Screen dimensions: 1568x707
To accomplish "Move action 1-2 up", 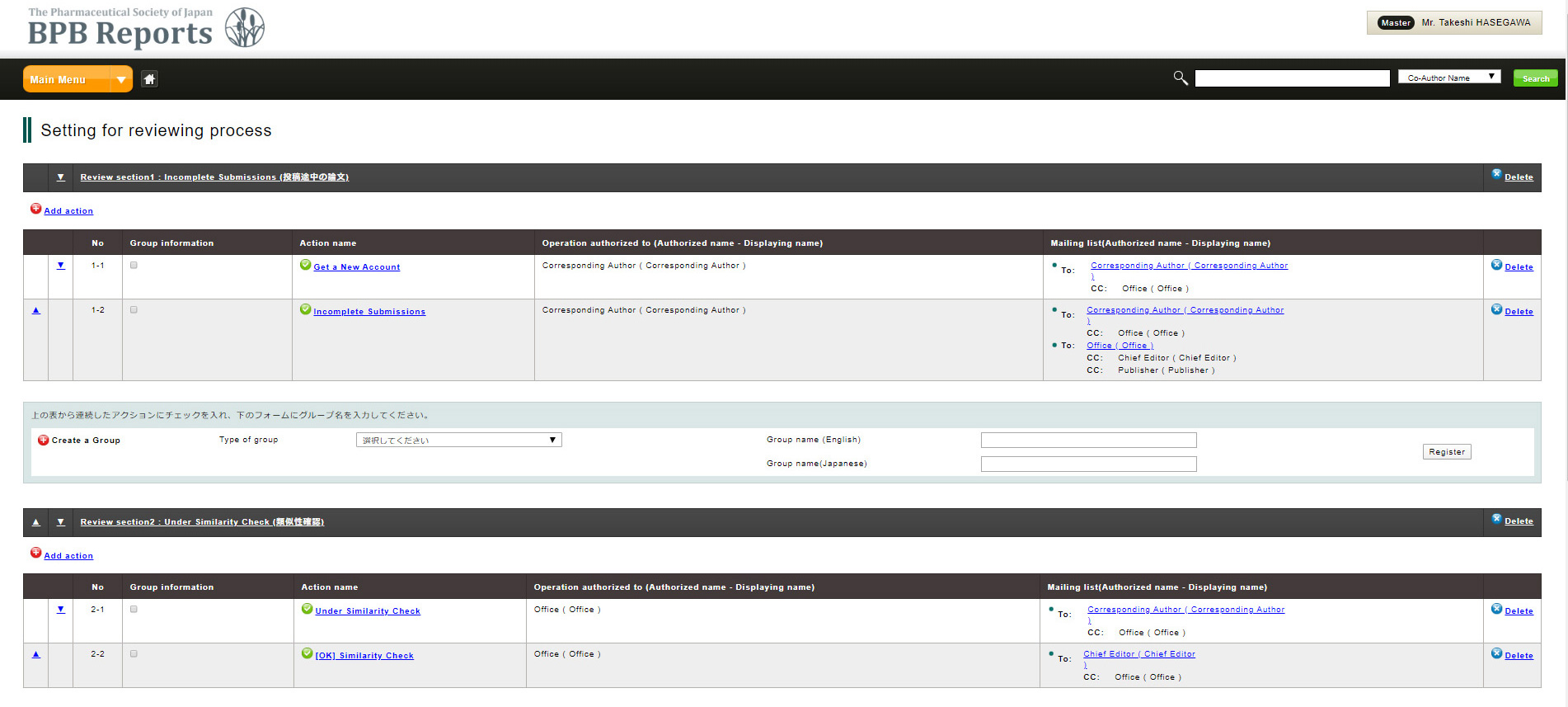I will [x=35, y=310].
